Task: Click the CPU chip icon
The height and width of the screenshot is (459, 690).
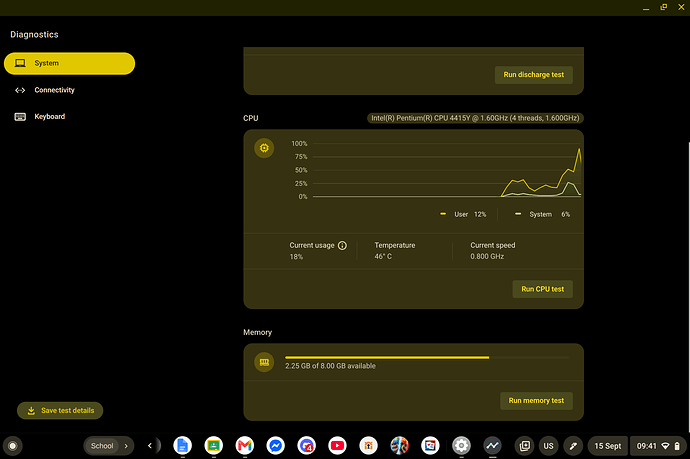Action: click(264, 148)
